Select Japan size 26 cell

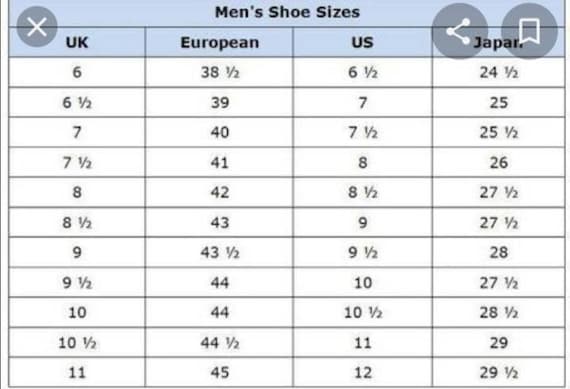[499, 163]
